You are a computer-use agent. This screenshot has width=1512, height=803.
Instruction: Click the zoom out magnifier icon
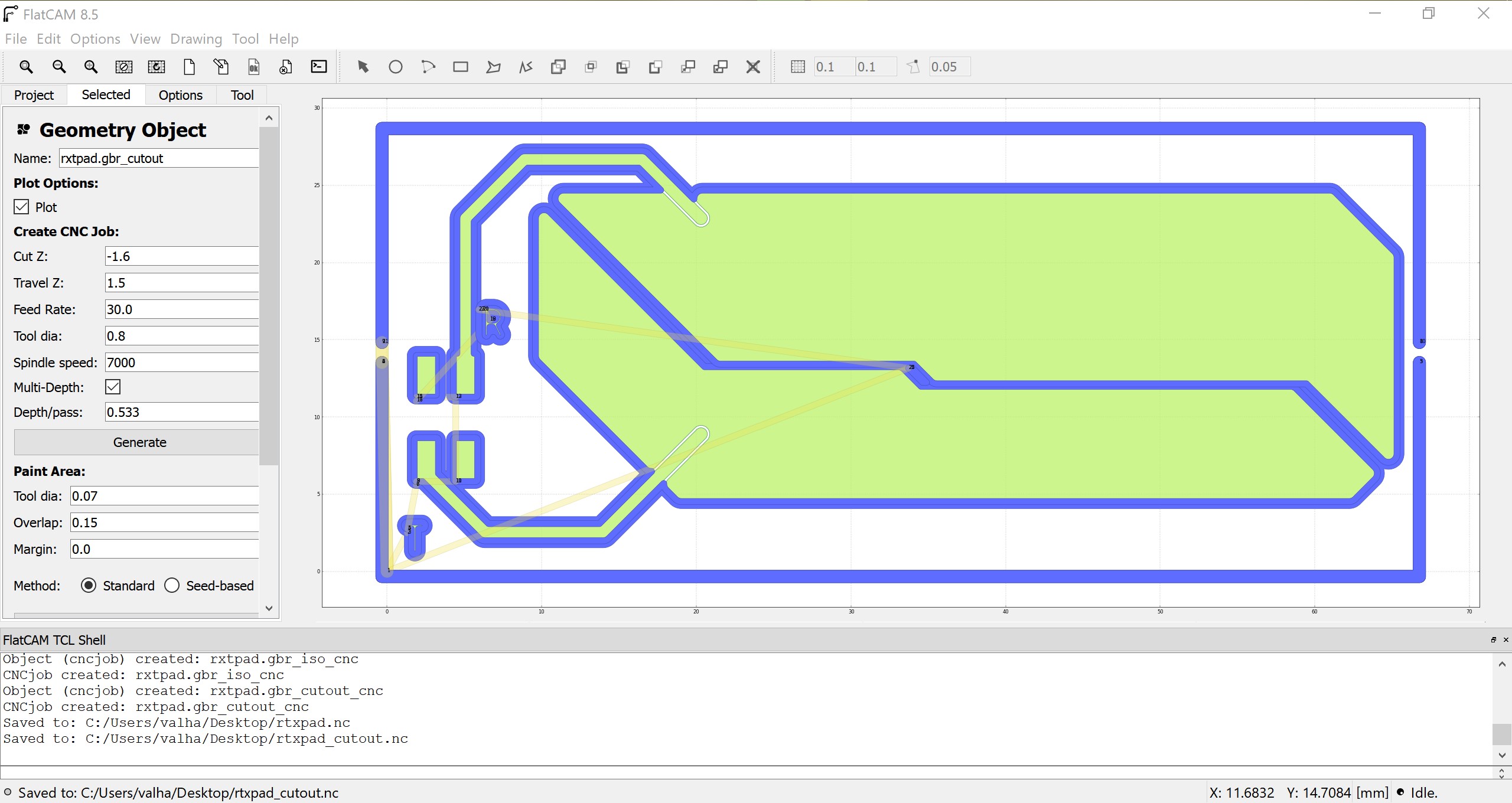(59, 67)
